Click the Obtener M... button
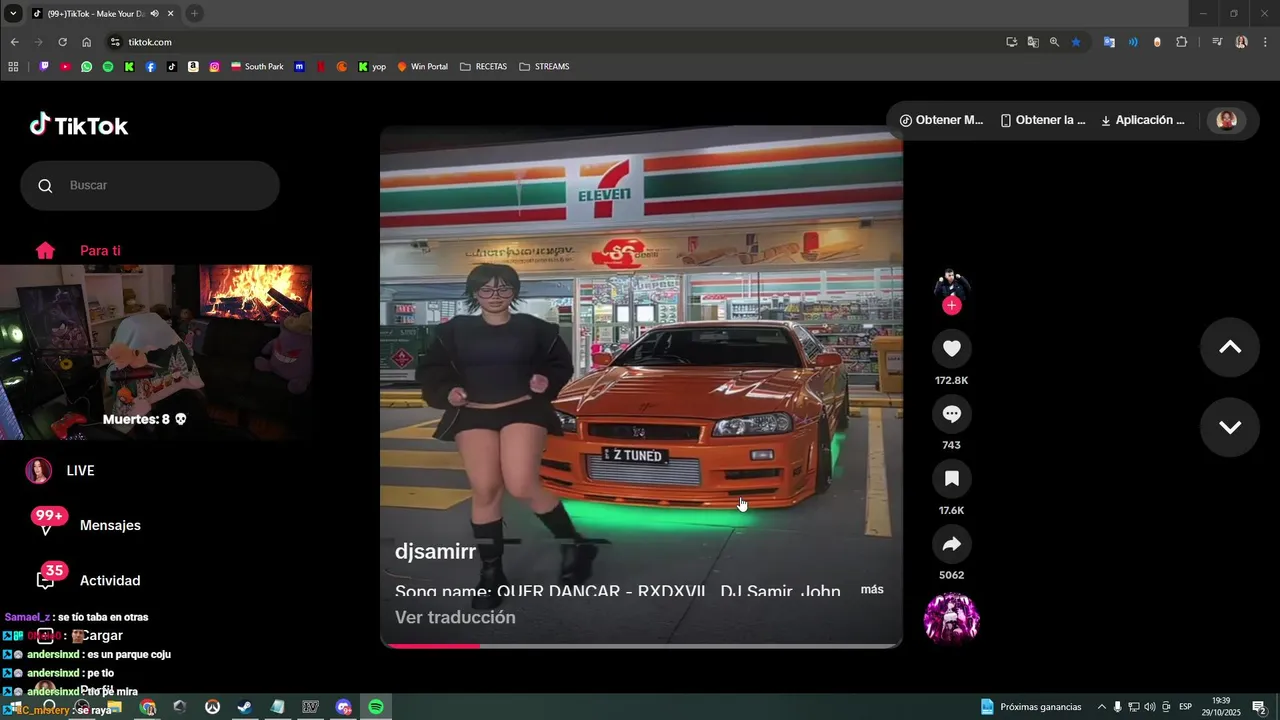The height and width of the screenshot is (720, 1280). [942, 120]
